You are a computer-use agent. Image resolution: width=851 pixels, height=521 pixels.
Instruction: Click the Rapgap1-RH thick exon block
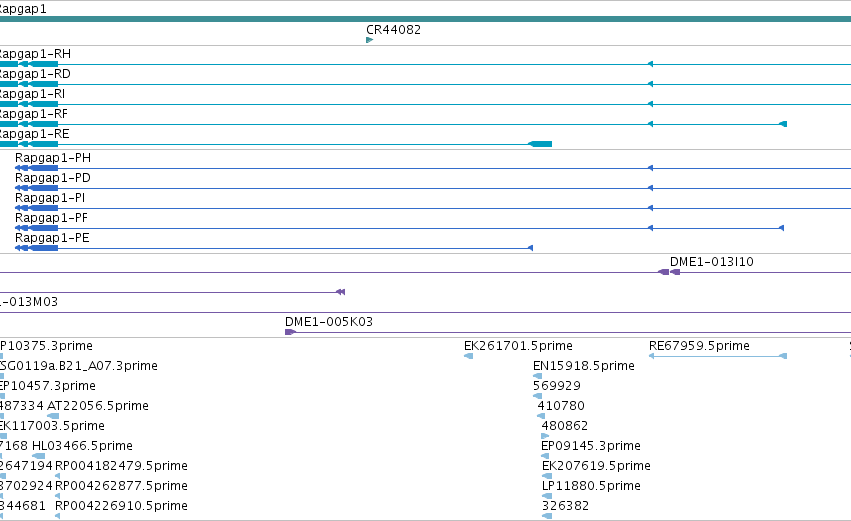(x=44, y=64)
